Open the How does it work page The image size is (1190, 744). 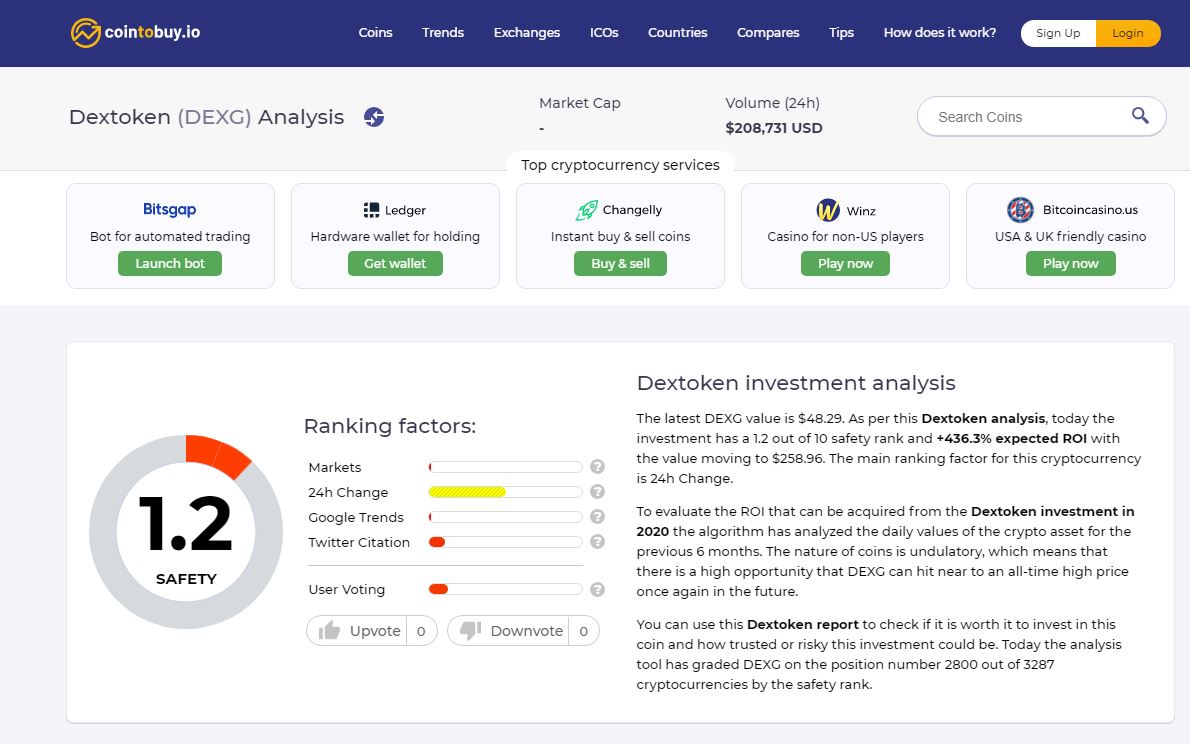pos(940,33)
